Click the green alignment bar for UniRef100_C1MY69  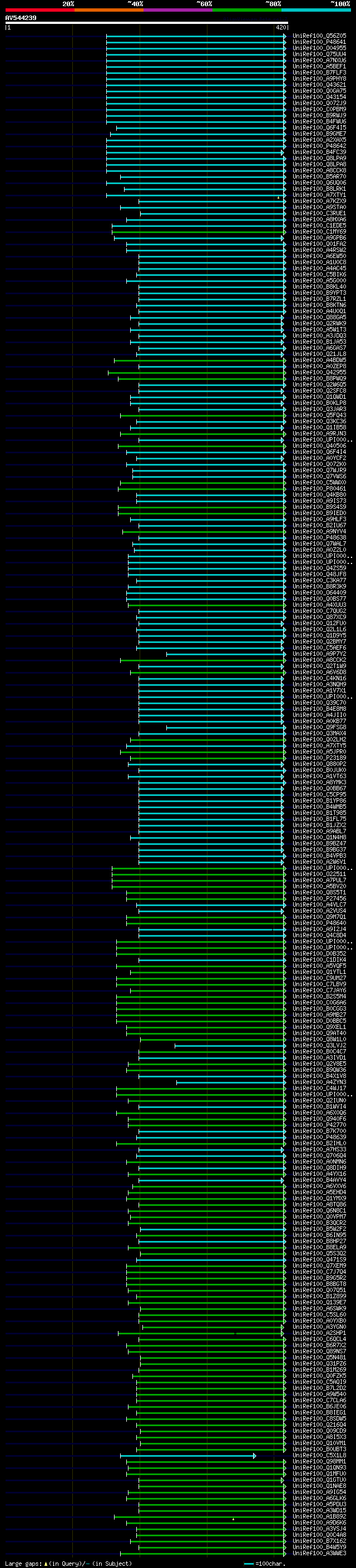(199, 231)
